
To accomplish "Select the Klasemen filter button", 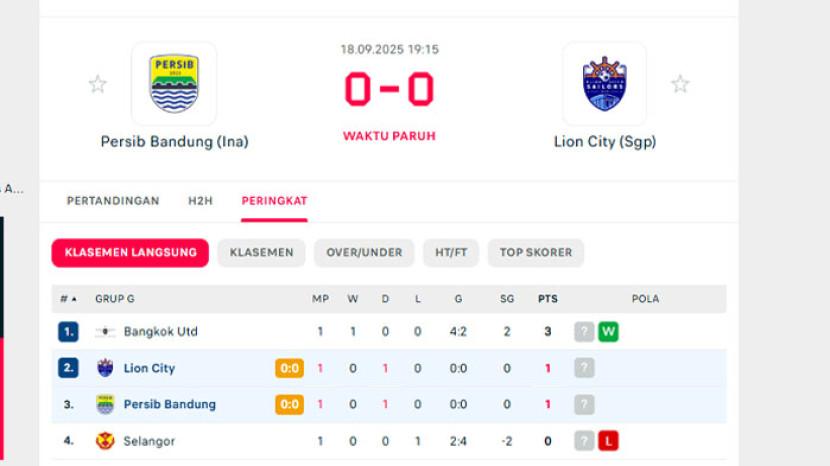I will (x=261, y=253).
